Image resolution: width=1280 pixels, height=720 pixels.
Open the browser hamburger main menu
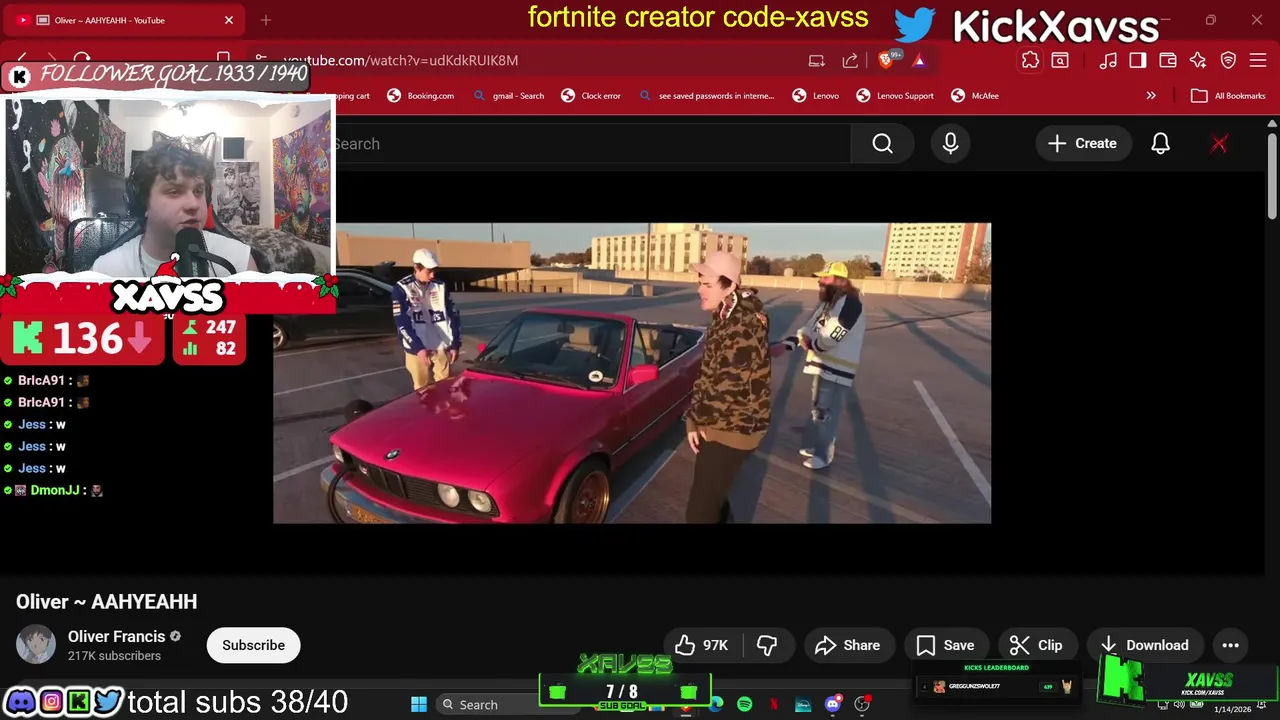coord(1258,61)
